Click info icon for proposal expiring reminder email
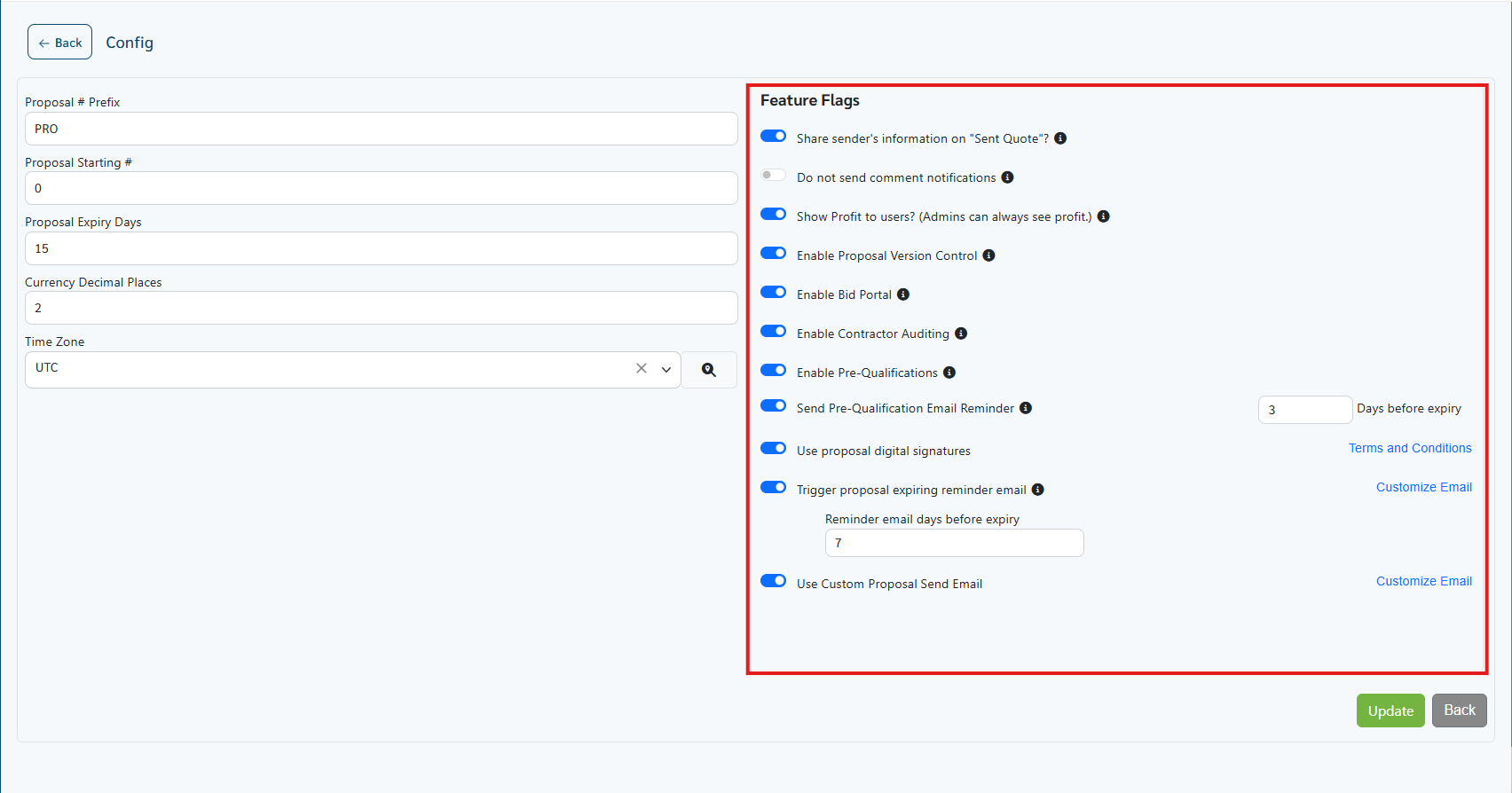The width and height of the screenshot is (1512, 793). pyautogui.click(x=1038, y=490)
